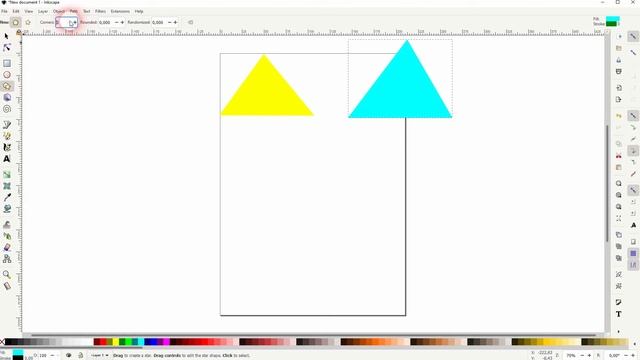Open the Extensions menu
This screenshot has width=640, height=360.
tap(120, 11)
